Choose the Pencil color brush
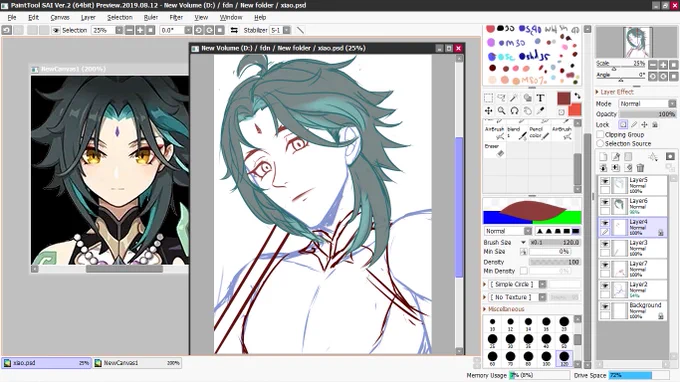Screen dimensions: 680x382 coord(539,133)
